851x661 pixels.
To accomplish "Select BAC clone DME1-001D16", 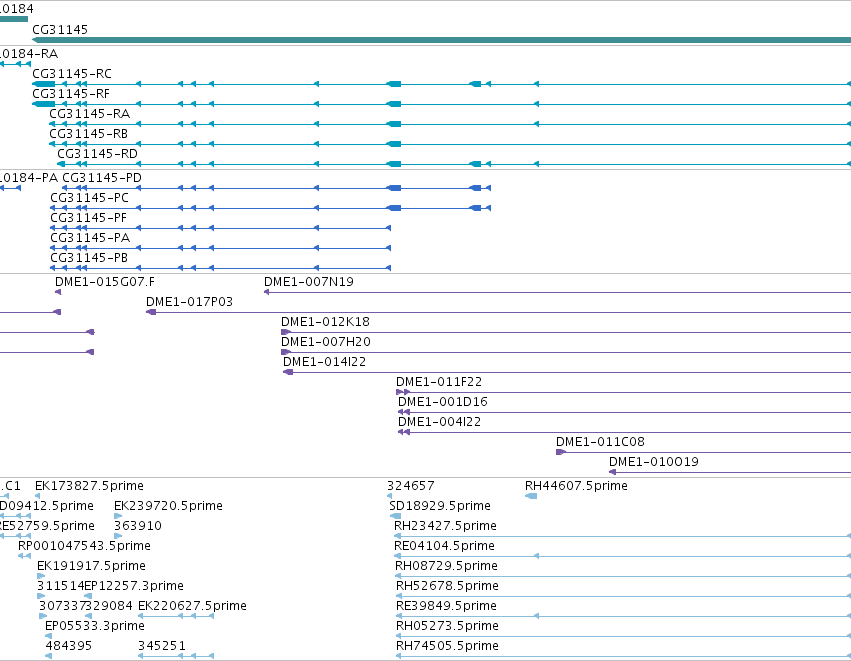I will pos(443,403).
